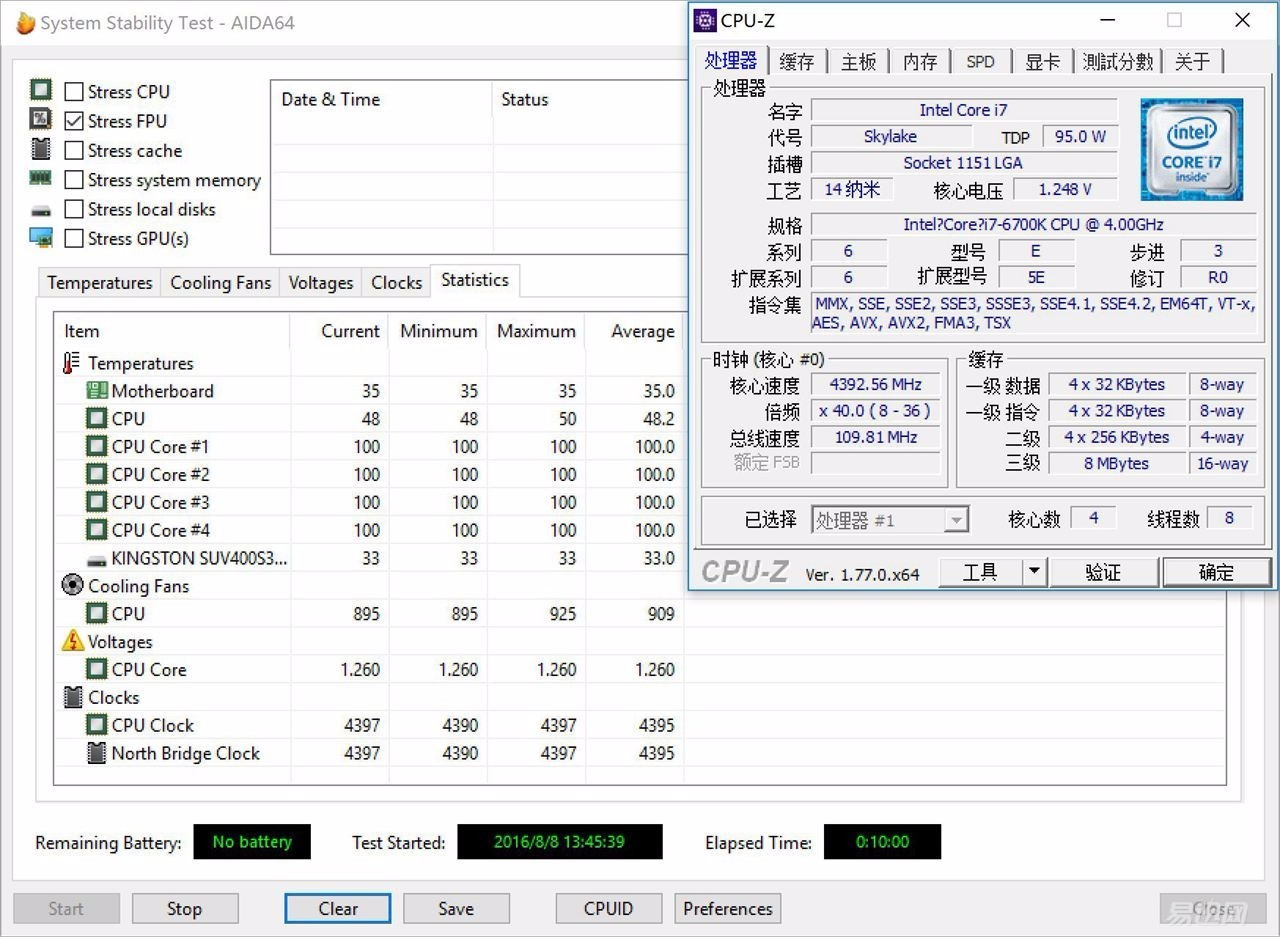This screenshot has width=1280, height=937.
Task: Click the North Bridge Clock chip icon
Action: [96, 753]
